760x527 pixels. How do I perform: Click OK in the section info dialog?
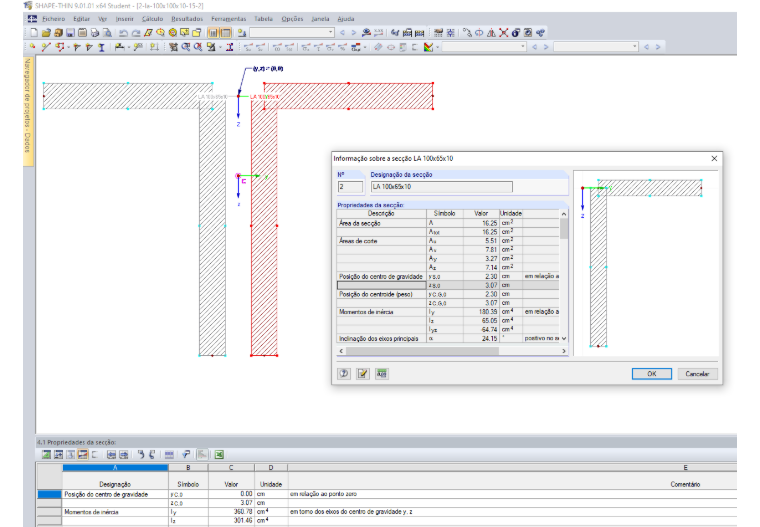point(651,374)
